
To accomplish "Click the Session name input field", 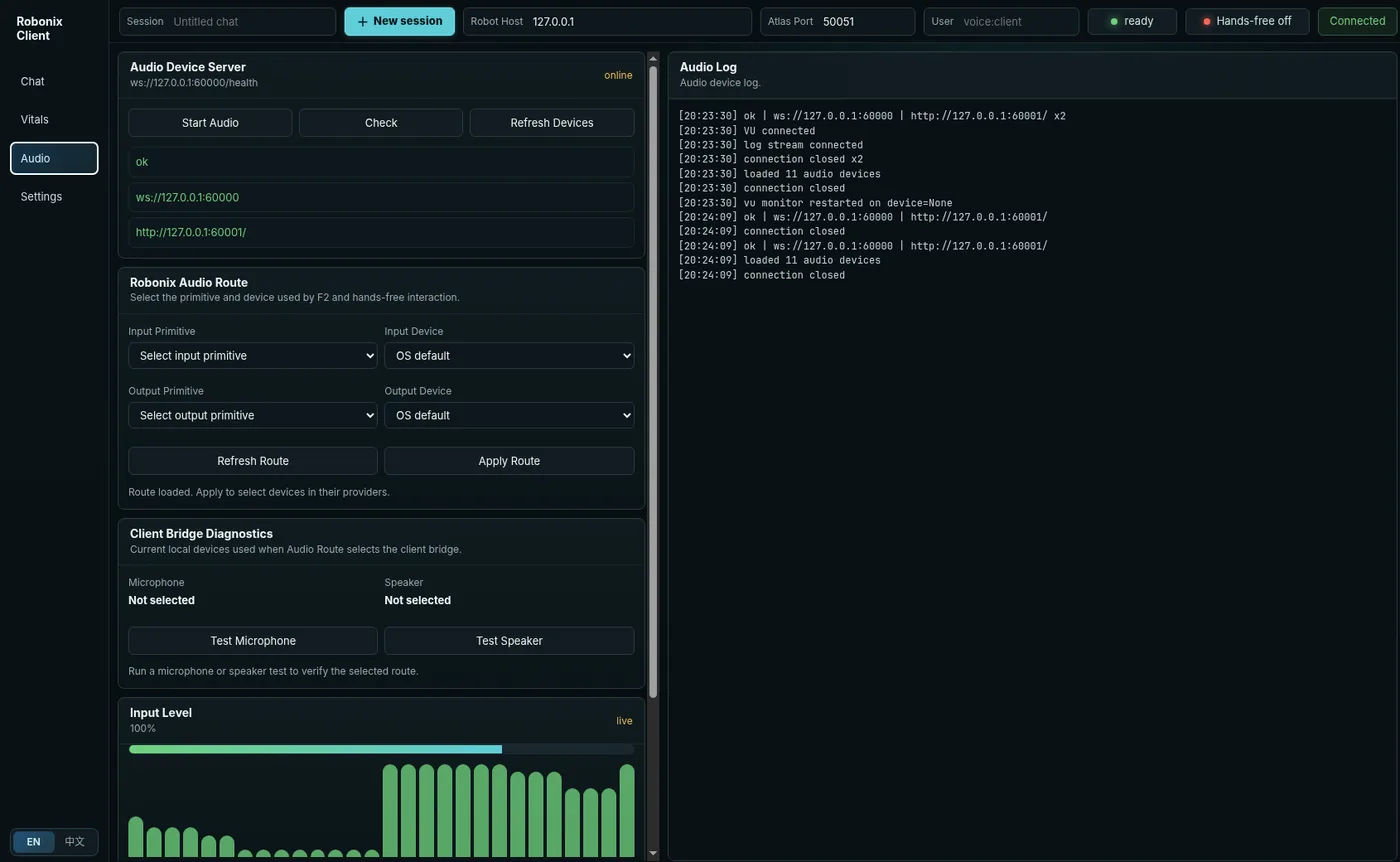I will (228, 22).
